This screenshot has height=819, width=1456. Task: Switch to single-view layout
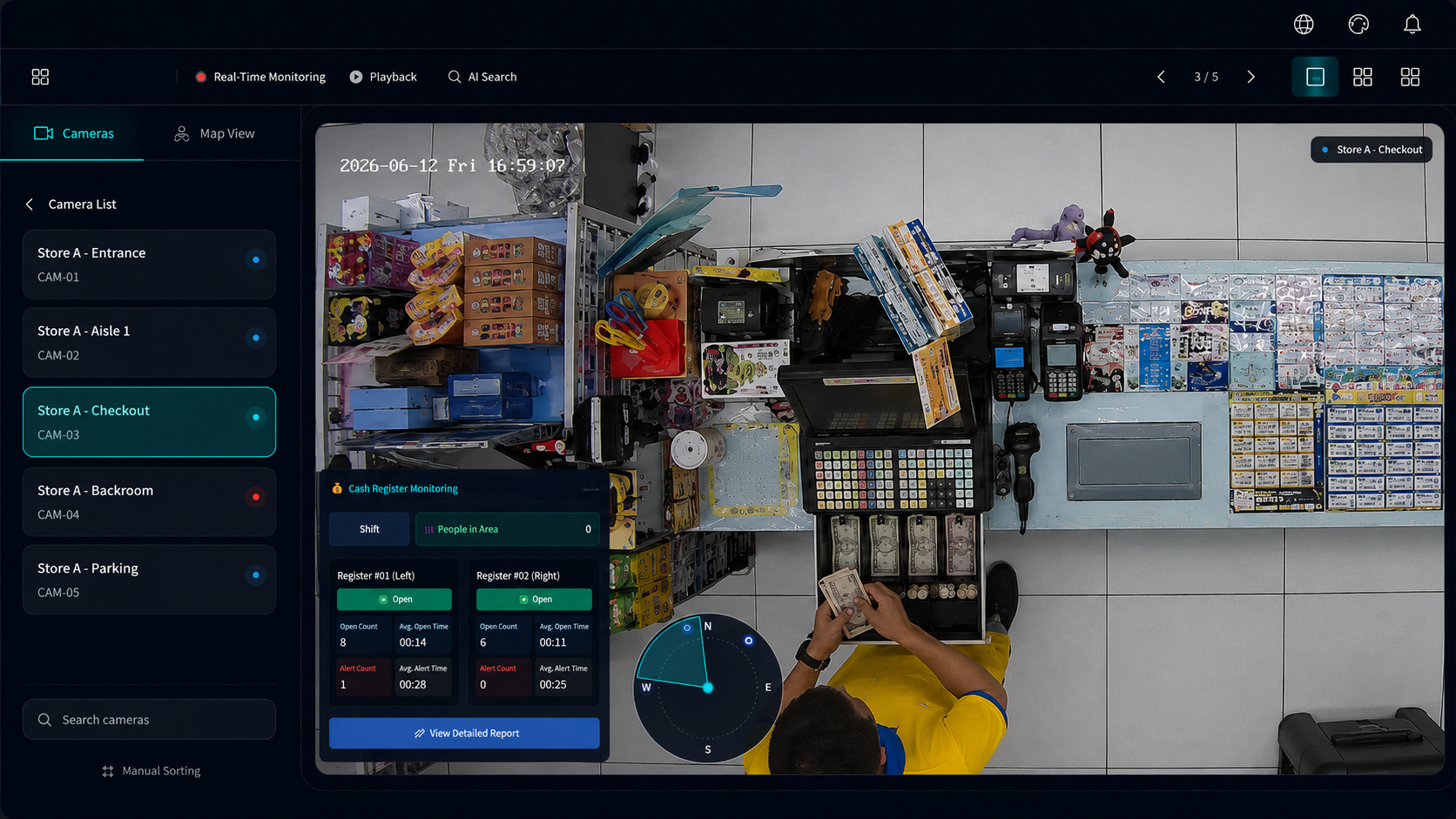click(x=1315, y=77)
